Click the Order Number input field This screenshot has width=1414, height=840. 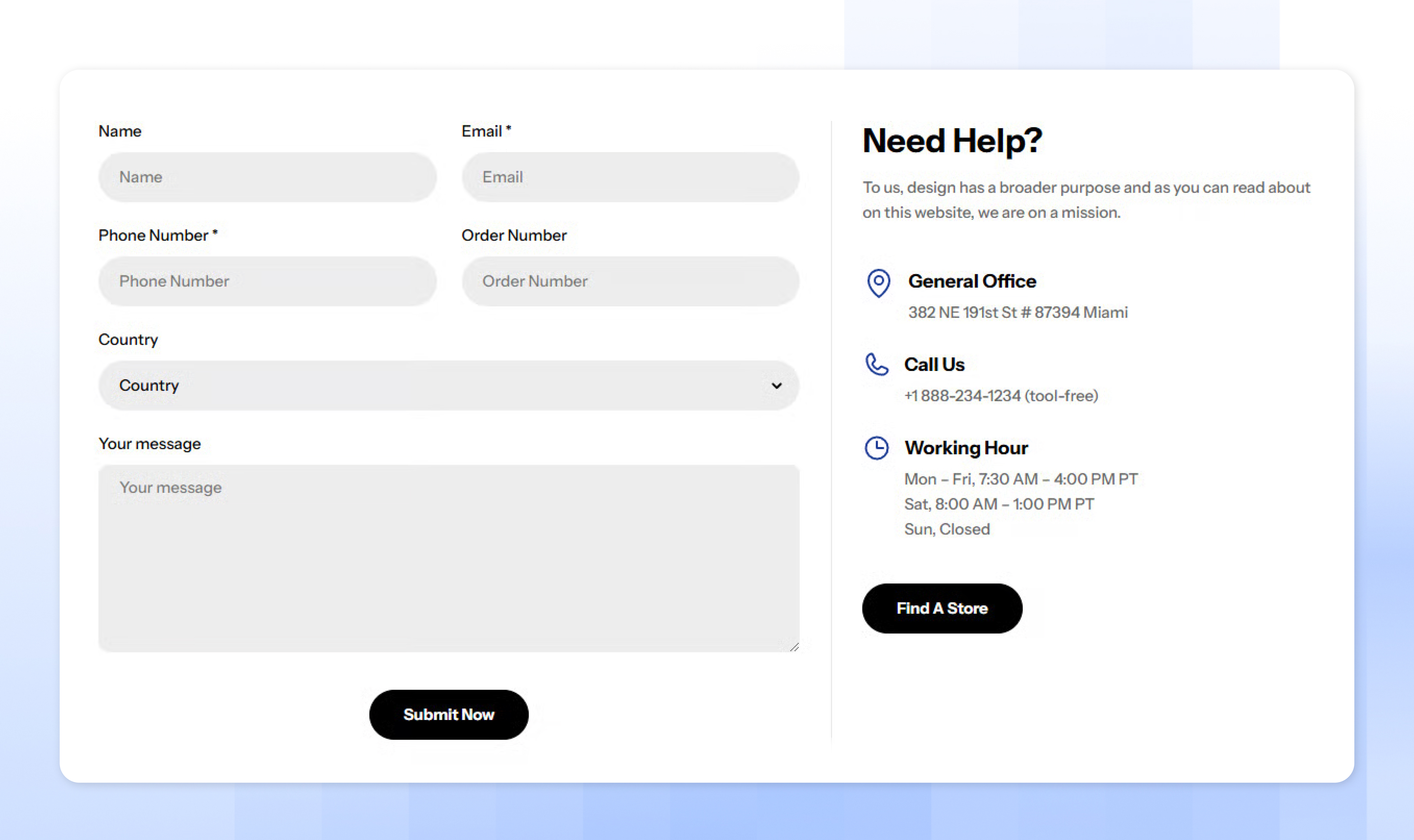point(631,281)
